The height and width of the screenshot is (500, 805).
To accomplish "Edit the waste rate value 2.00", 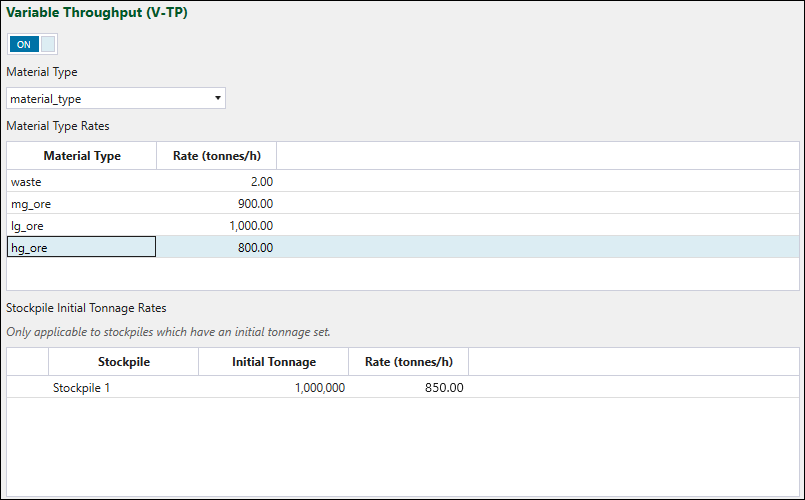I will pyautogui.click(x=216, y=182).
